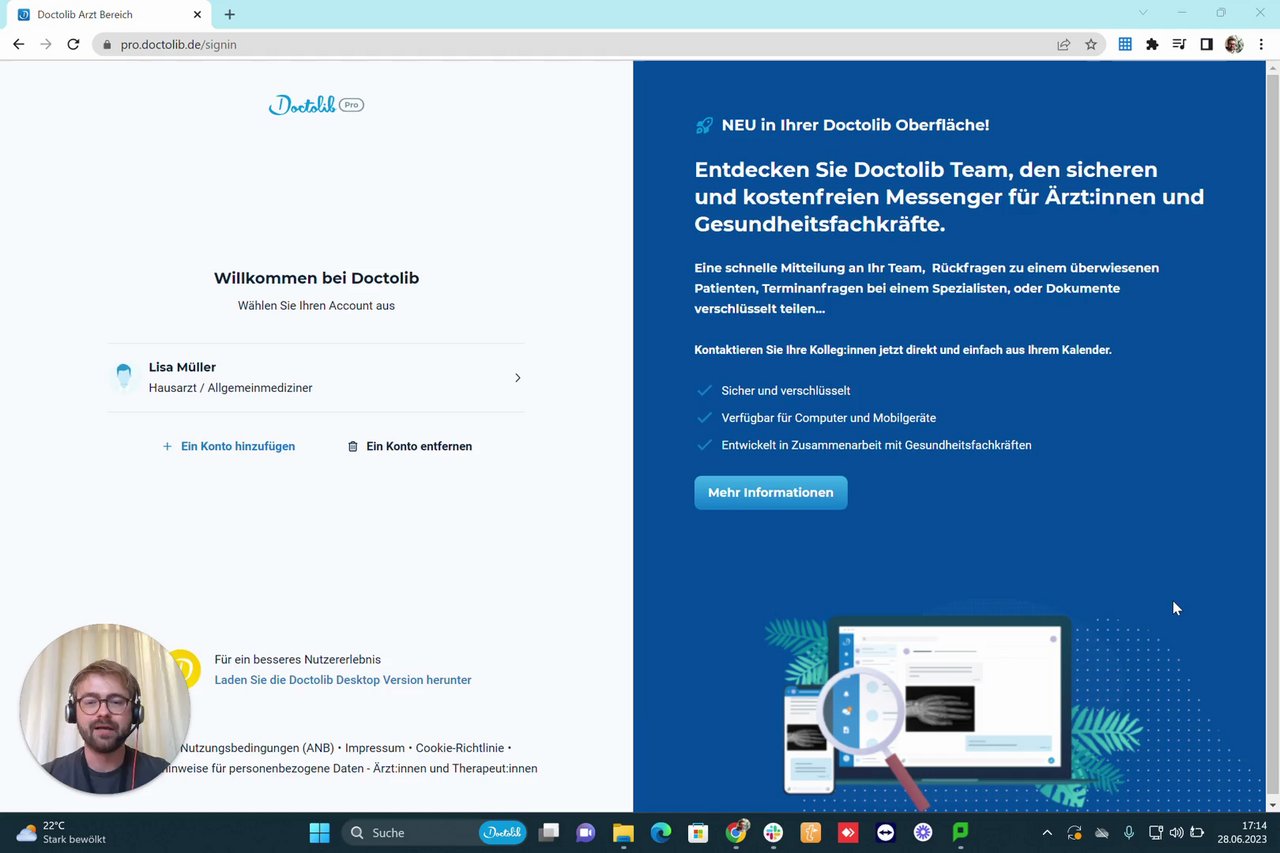Open Task View in taskbar
Image resolution: width=1280 pixels, height=853 pixels.
tap(548, 832)
